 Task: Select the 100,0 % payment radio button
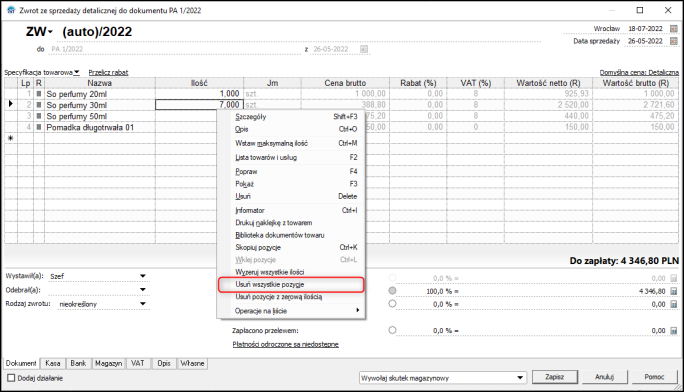392,290
